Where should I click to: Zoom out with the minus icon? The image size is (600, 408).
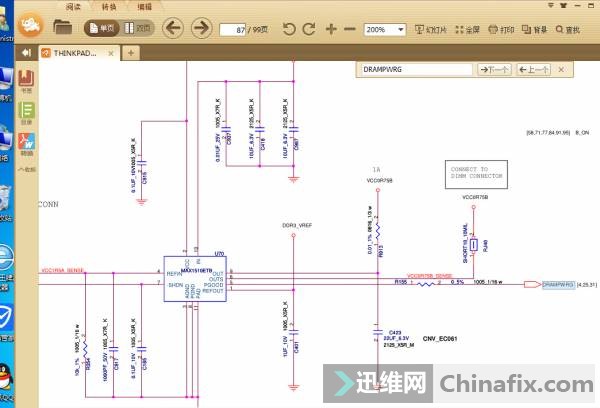click(x=349, y=29)
